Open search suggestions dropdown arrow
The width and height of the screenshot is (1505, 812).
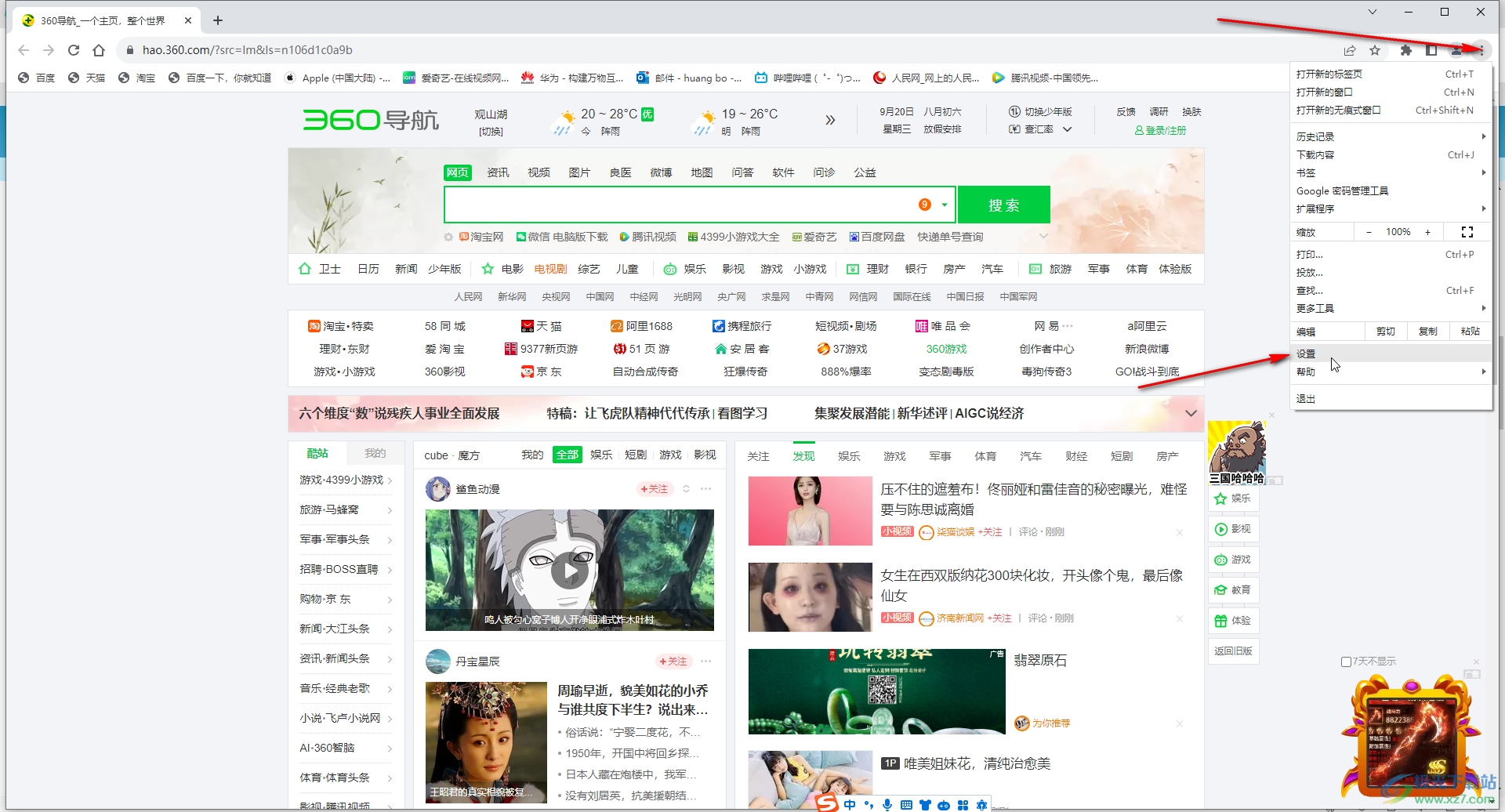[945, 205]
